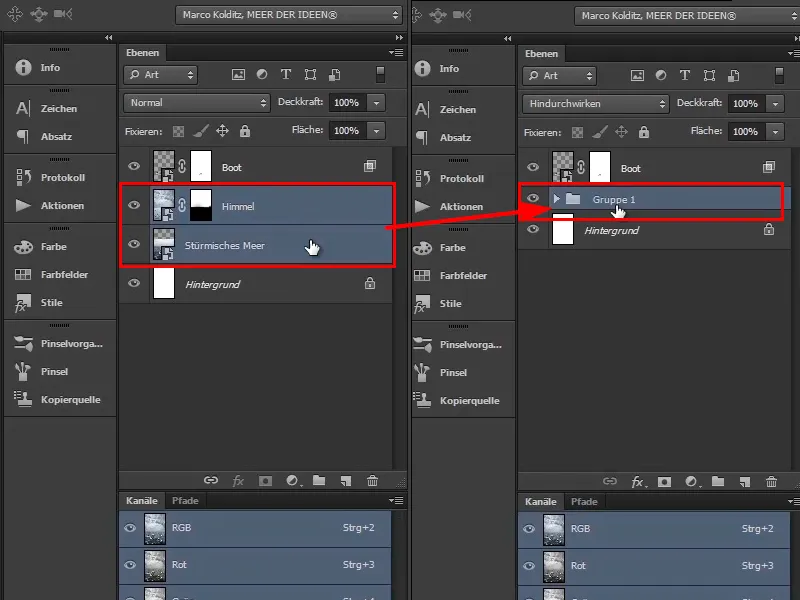
Task: Toggle layer filter switch in left panel
Action: tap(380, 74)
